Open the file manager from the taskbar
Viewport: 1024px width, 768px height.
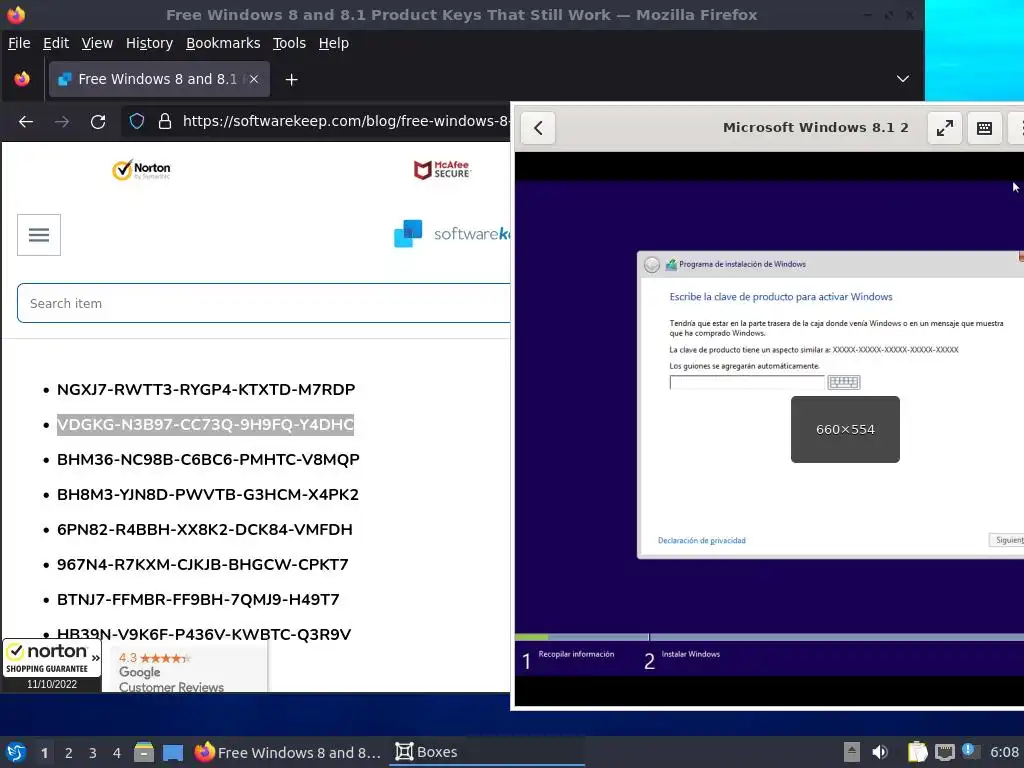click(144, 752)
